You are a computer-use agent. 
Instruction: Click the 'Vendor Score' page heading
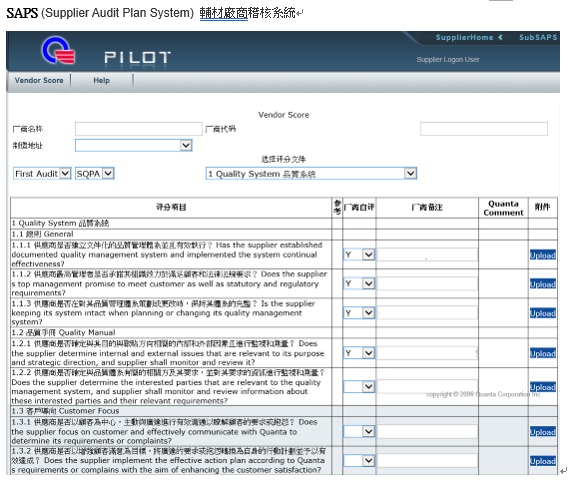click(284, 115)
